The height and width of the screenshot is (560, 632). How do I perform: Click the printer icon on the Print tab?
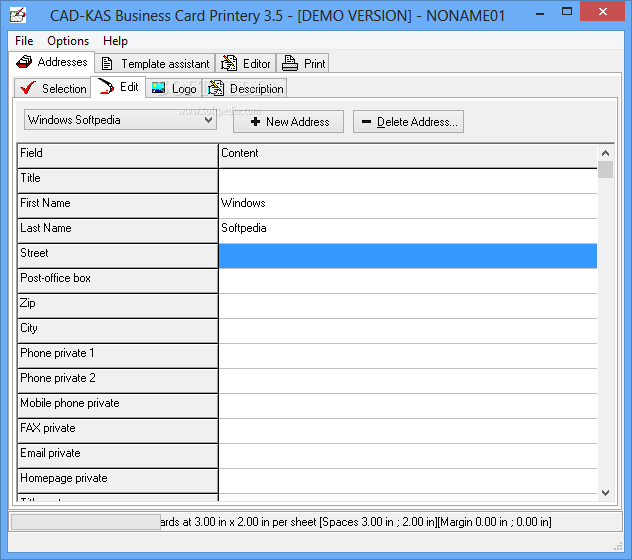pyautogui.click(x=289, y=63)
